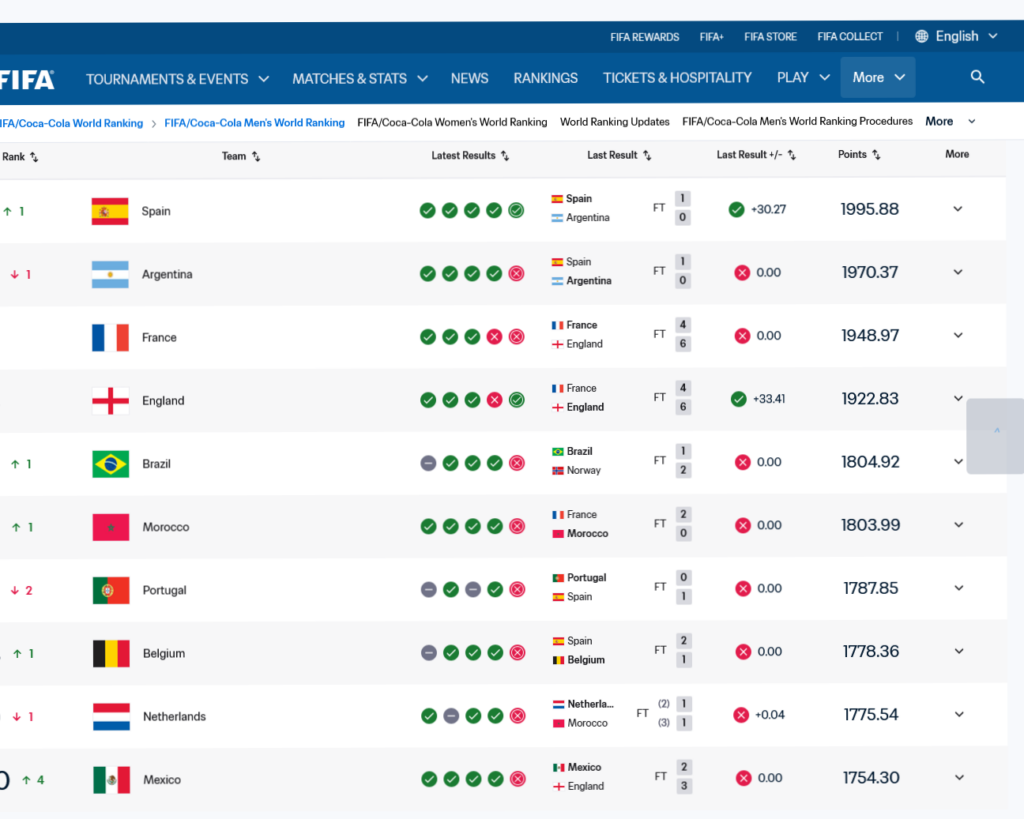Expand the Morocco row details

(959, 525)
